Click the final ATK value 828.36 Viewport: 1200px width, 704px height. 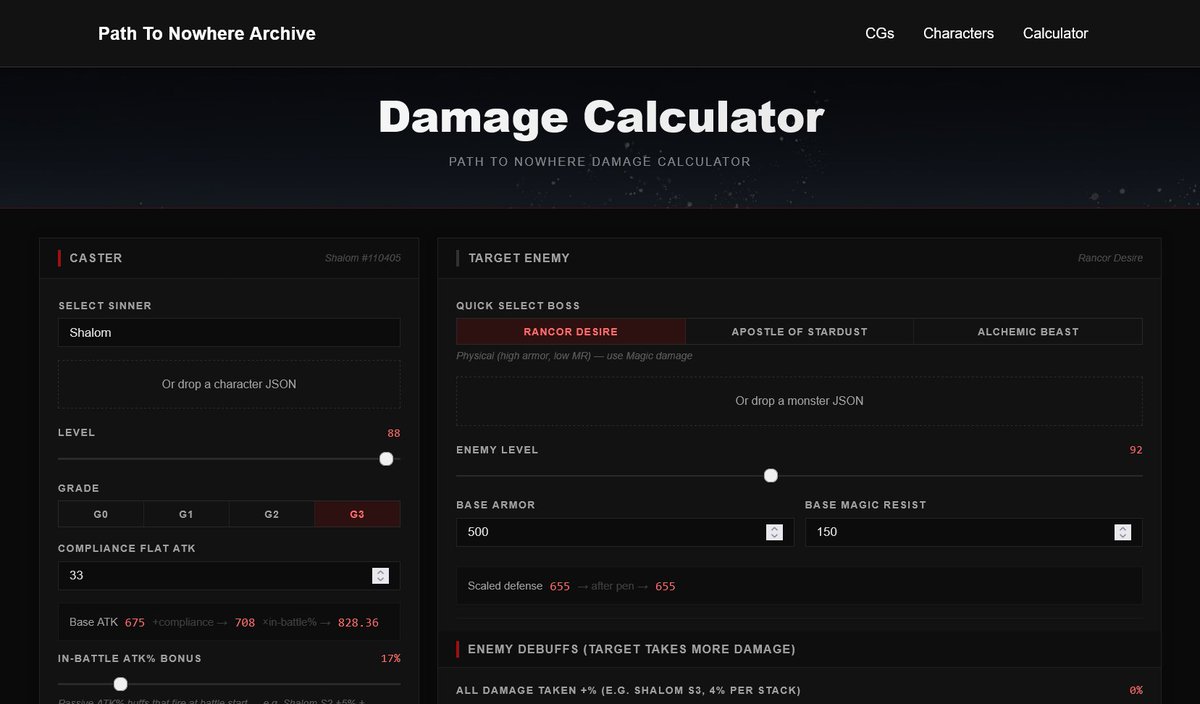358,622
